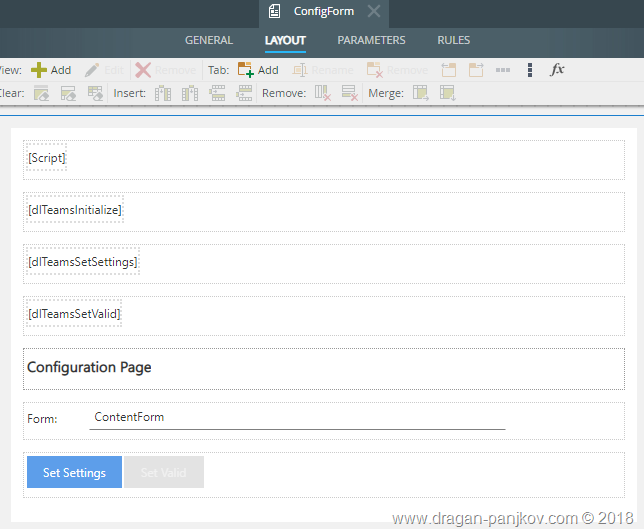Close the ConfigForm tab
The width and height of the screenshot is (644, 529).
[x=373, y=12]
